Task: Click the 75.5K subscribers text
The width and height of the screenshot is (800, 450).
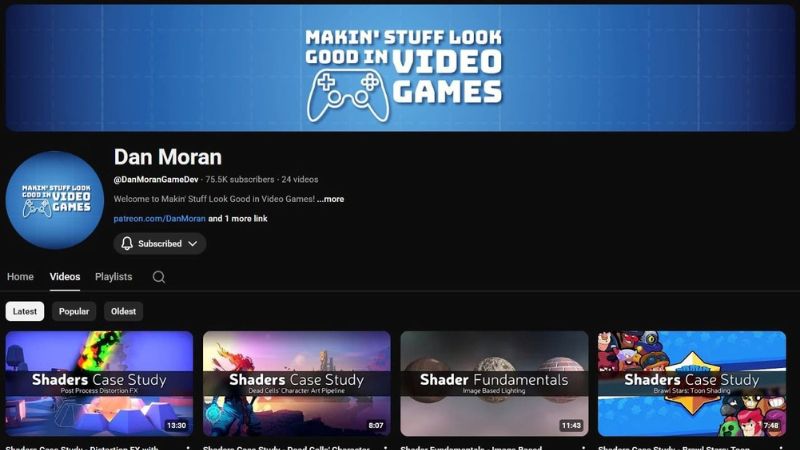Action: point(240,180)
